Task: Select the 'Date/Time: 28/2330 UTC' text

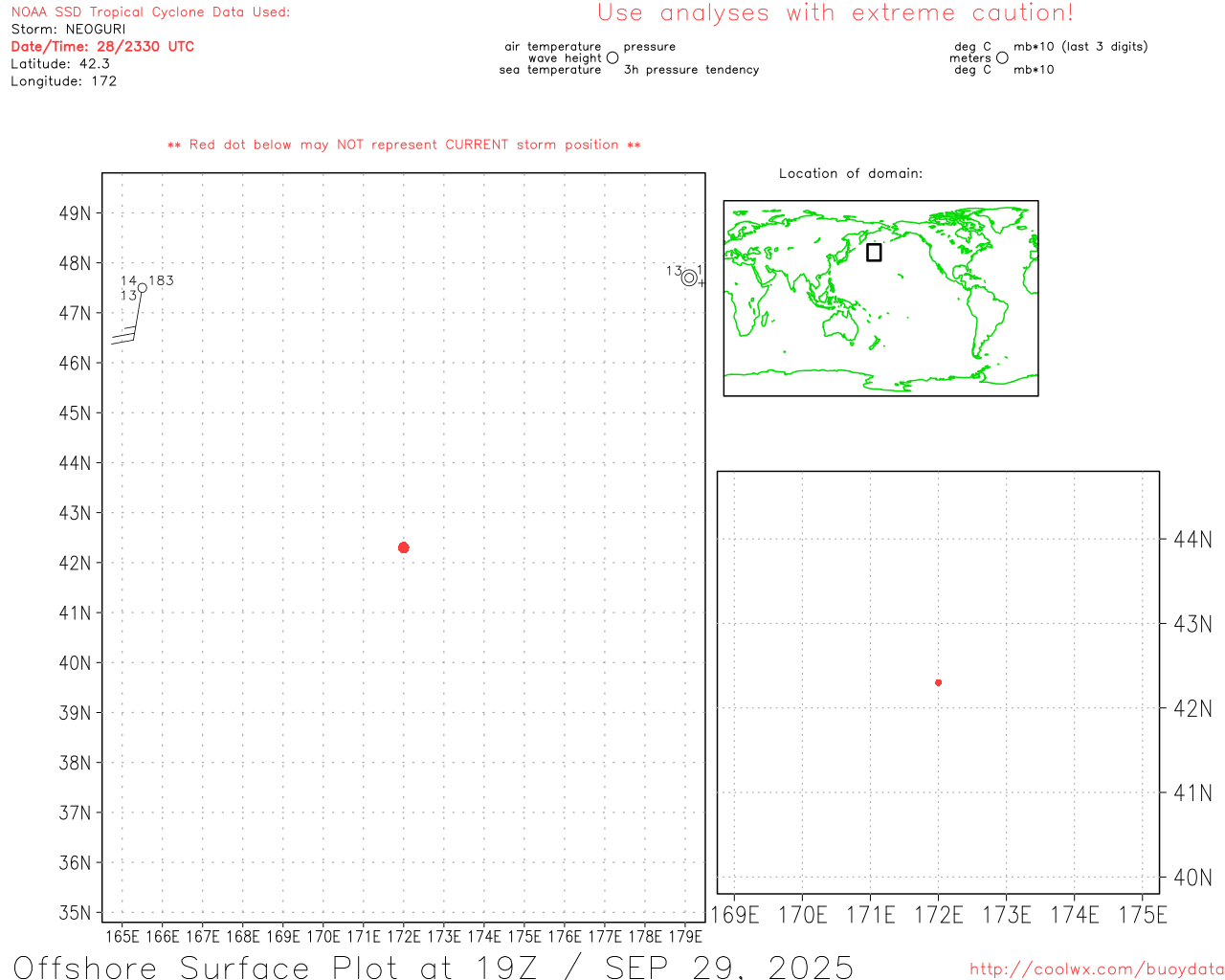Action: coord(102,47)
